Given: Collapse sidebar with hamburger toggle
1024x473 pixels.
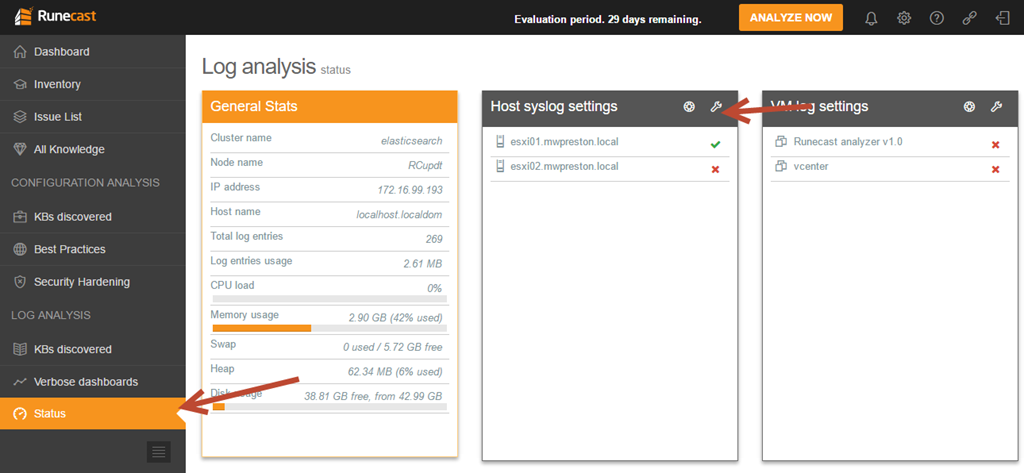Looking at the screenshot, I should click(159, 451).
